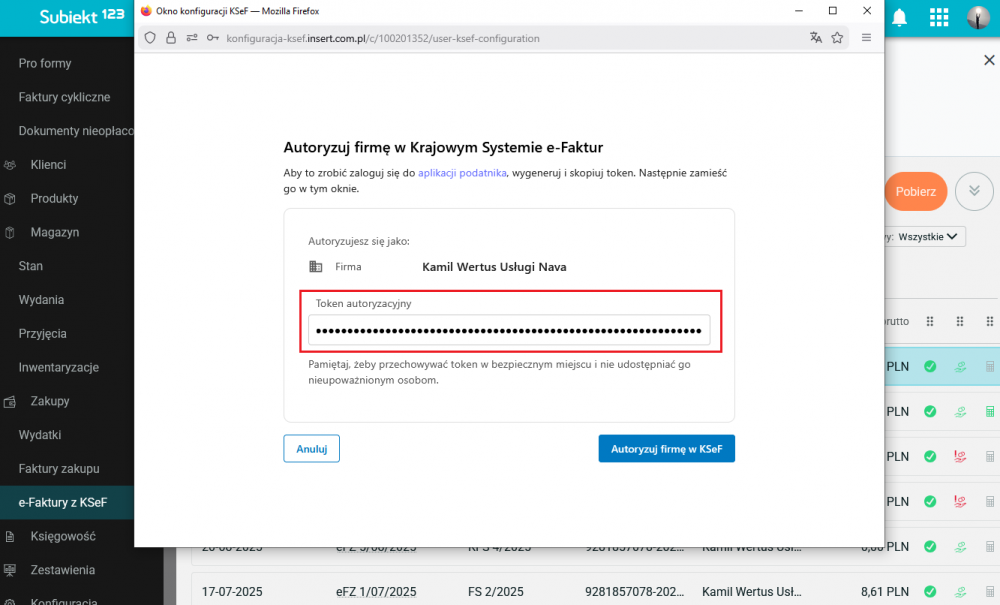Click the Firefox address bar URL
The image size is (1000, 605).
(x=383, y=38)
